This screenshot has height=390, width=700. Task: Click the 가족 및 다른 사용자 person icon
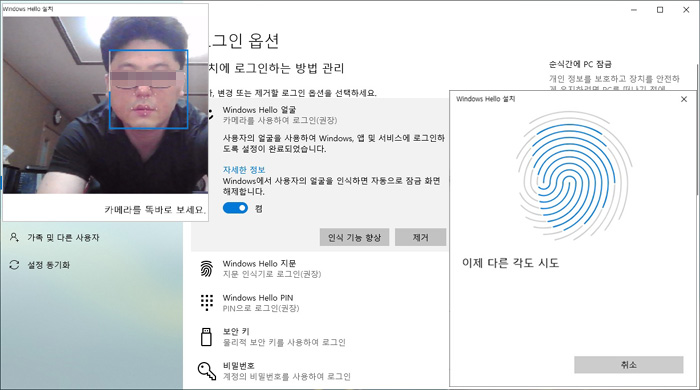(x=14, y=237)
